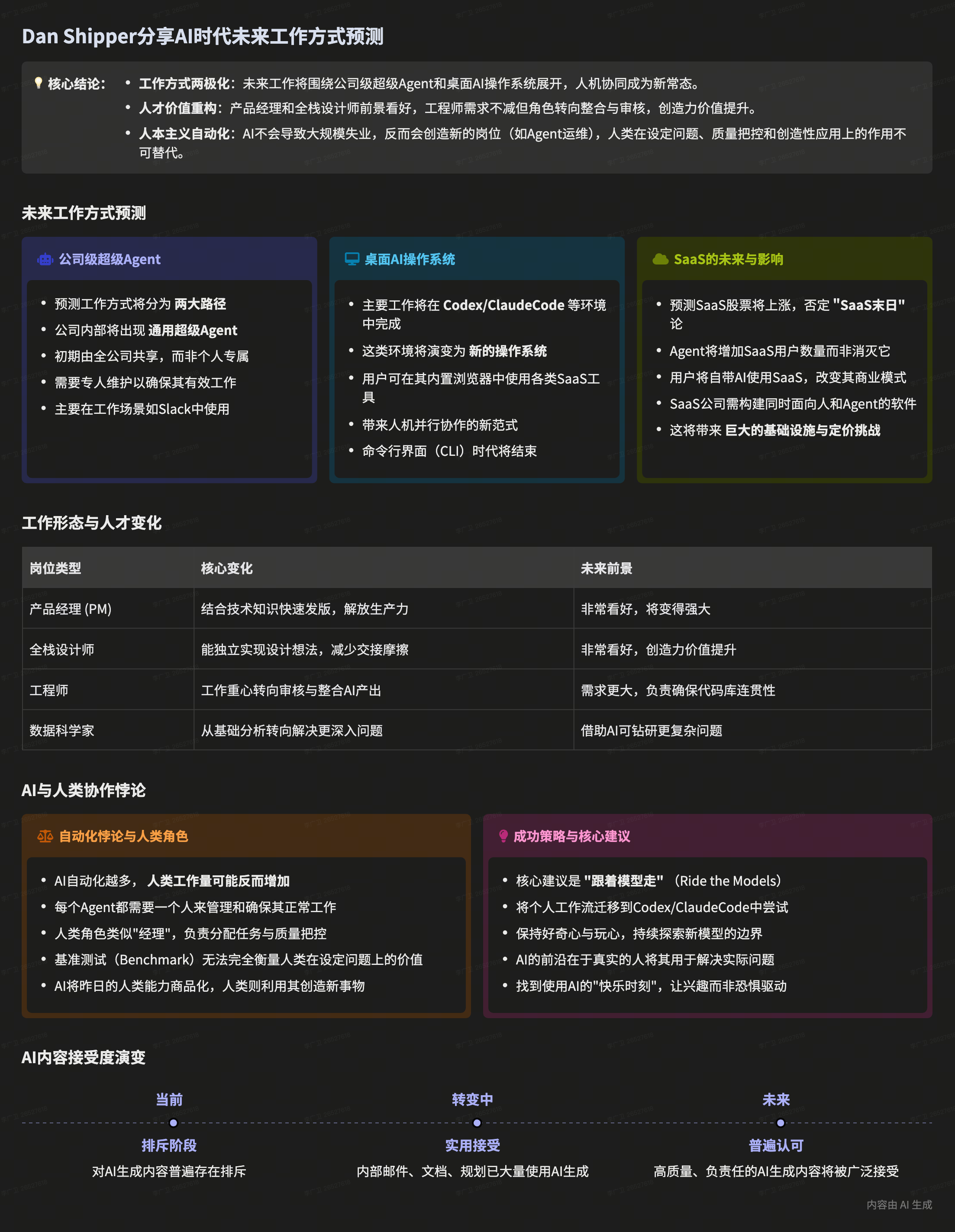
Task: Click the robot icon next to 公司级超级Agent
Action: pyautogui.click(x=45, y=259)
